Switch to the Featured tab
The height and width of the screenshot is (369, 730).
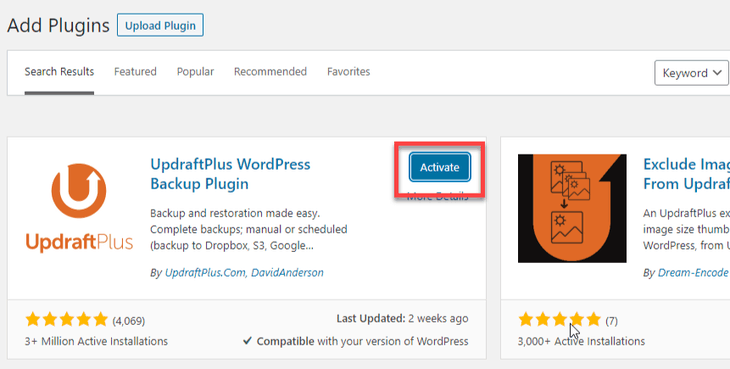coord(135,72)
